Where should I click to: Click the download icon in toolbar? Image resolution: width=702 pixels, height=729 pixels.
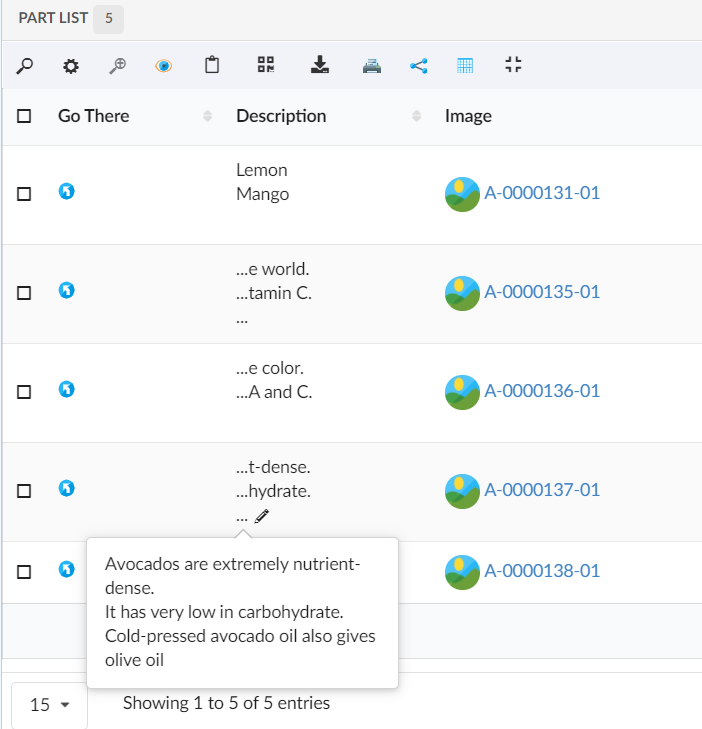coord(319,66)
